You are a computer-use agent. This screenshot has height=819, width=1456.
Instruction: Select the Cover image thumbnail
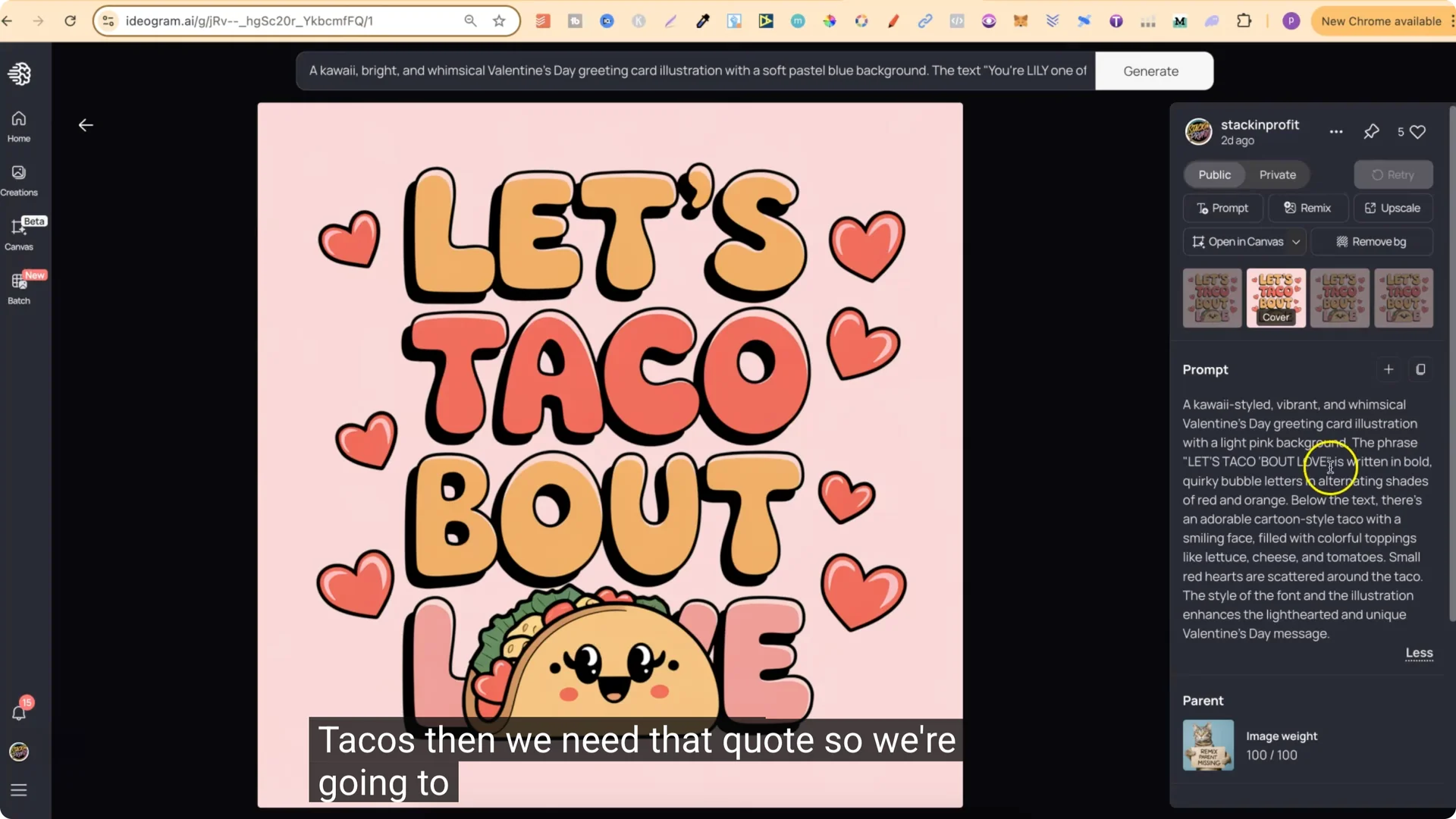(1276, 298)
